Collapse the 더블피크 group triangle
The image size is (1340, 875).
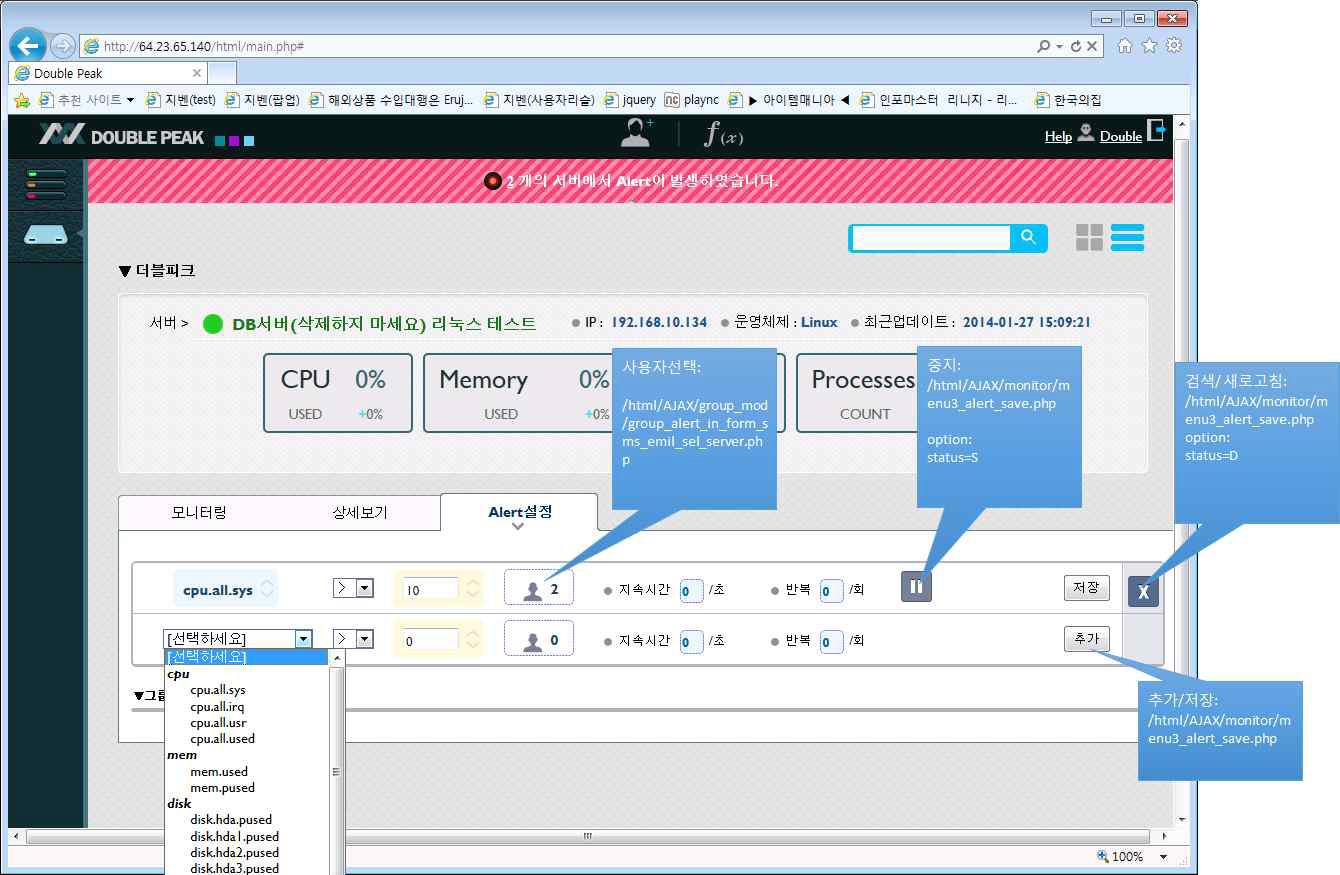pyautogui.click(x=124, y=271)
